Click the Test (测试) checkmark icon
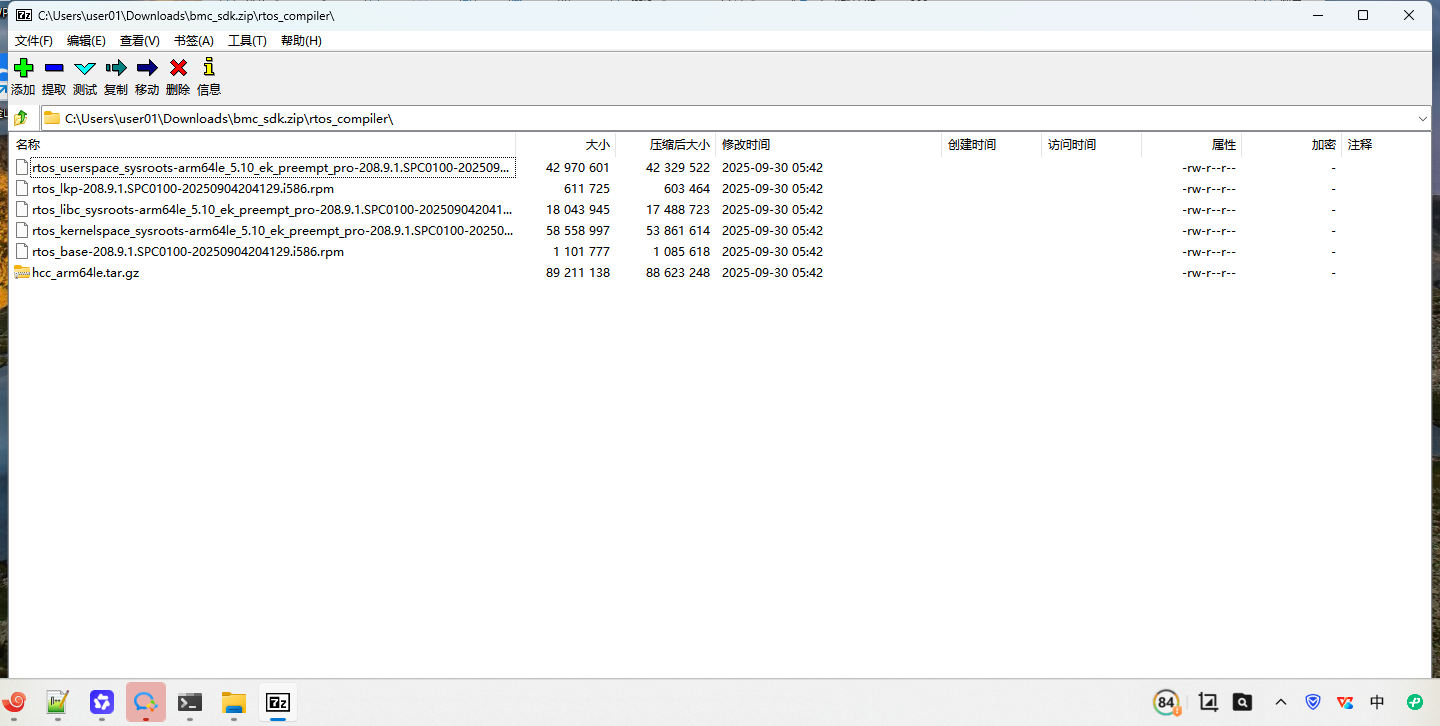 [85, 68]
